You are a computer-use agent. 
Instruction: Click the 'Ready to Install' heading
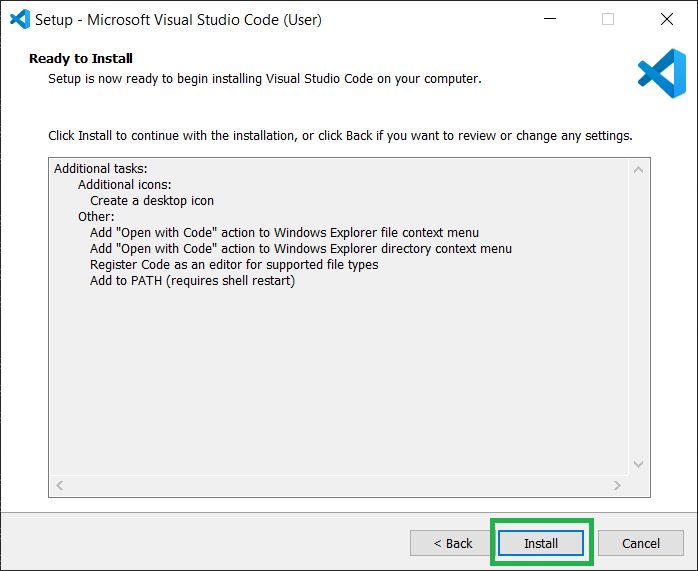81,58
